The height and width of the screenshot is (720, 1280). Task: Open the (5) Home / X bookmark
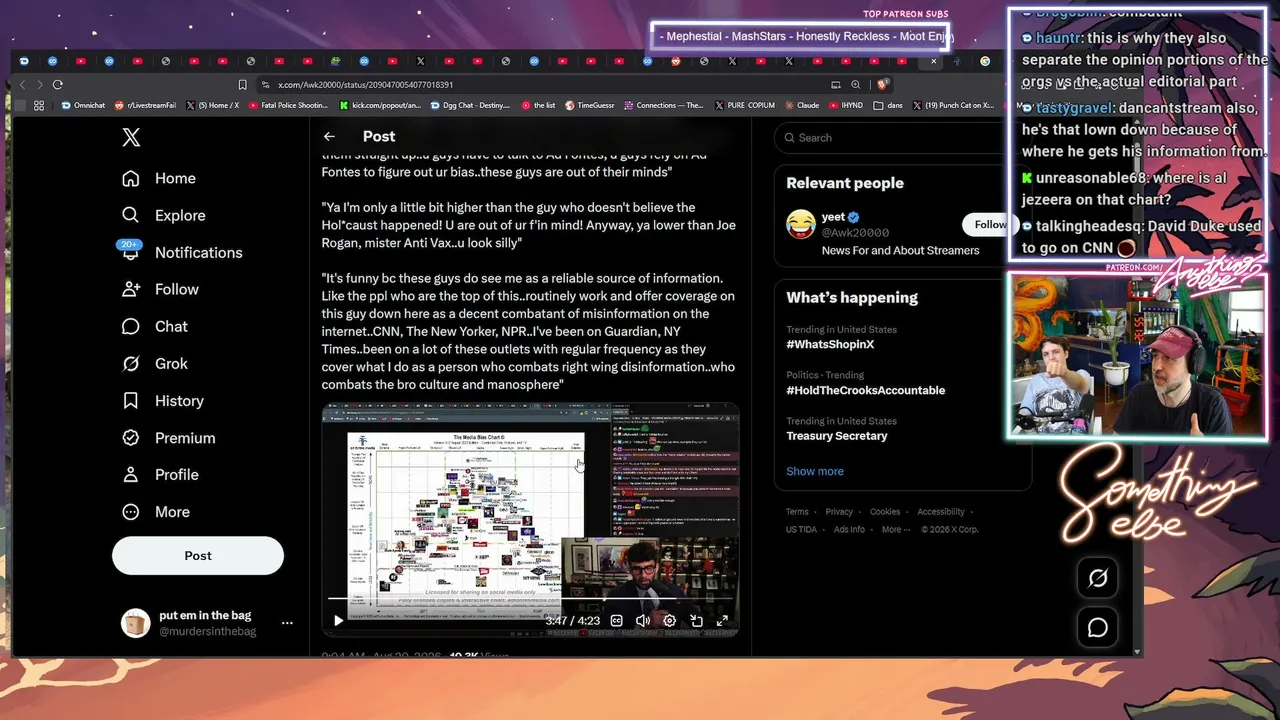point(213,105)
